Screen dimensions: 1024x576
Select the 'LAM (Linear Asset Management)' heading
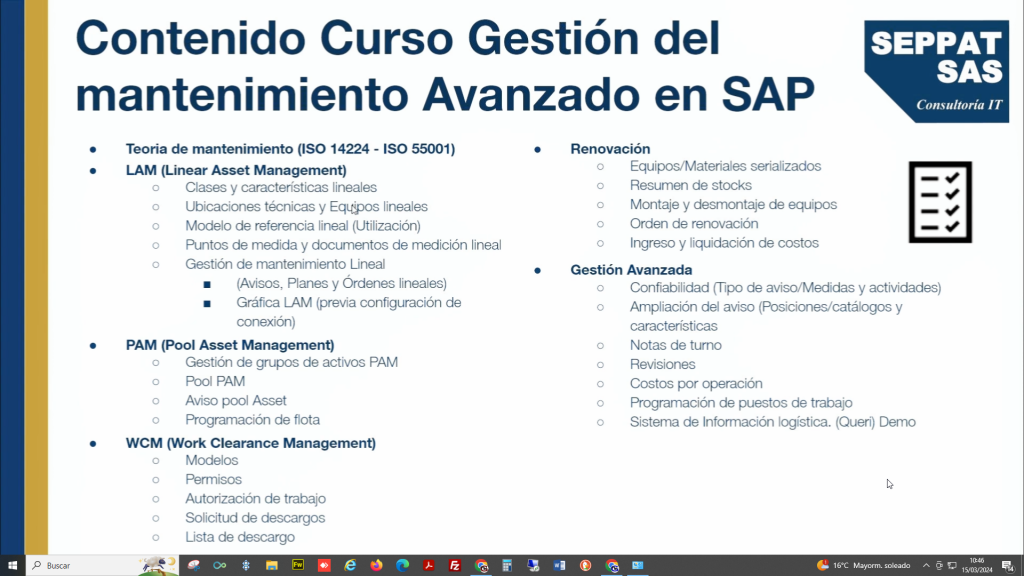[236, 170]
